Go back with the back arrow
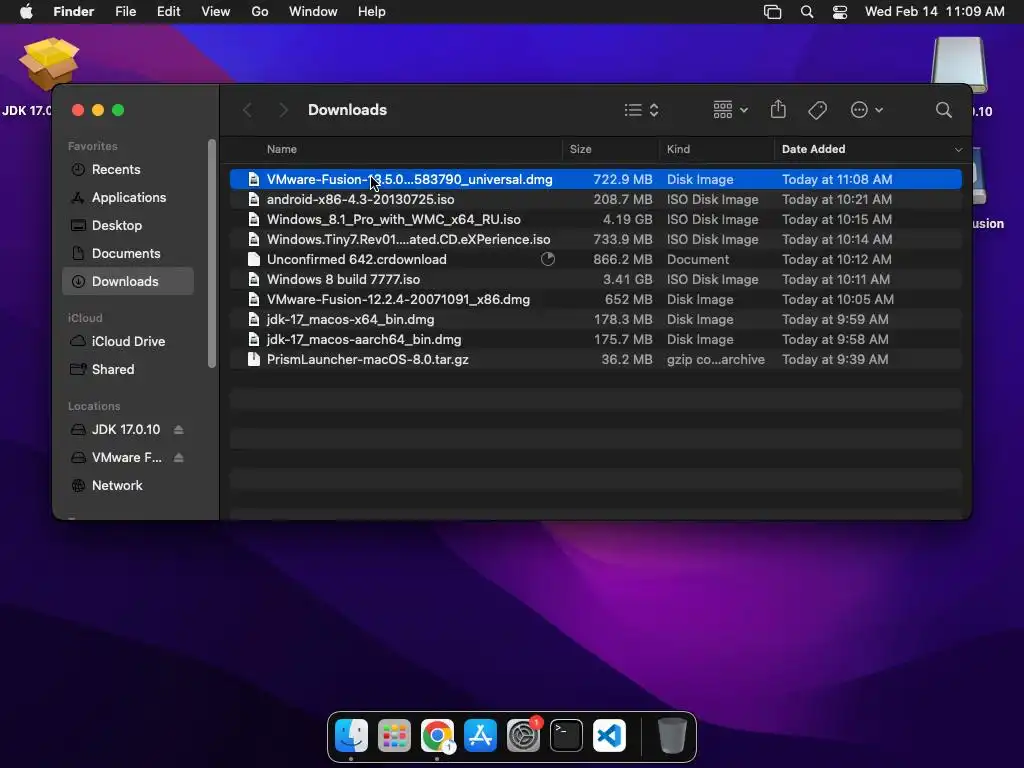Image resolution: width=1024 pixels, height=768 pixels. (x=248, y=110)
